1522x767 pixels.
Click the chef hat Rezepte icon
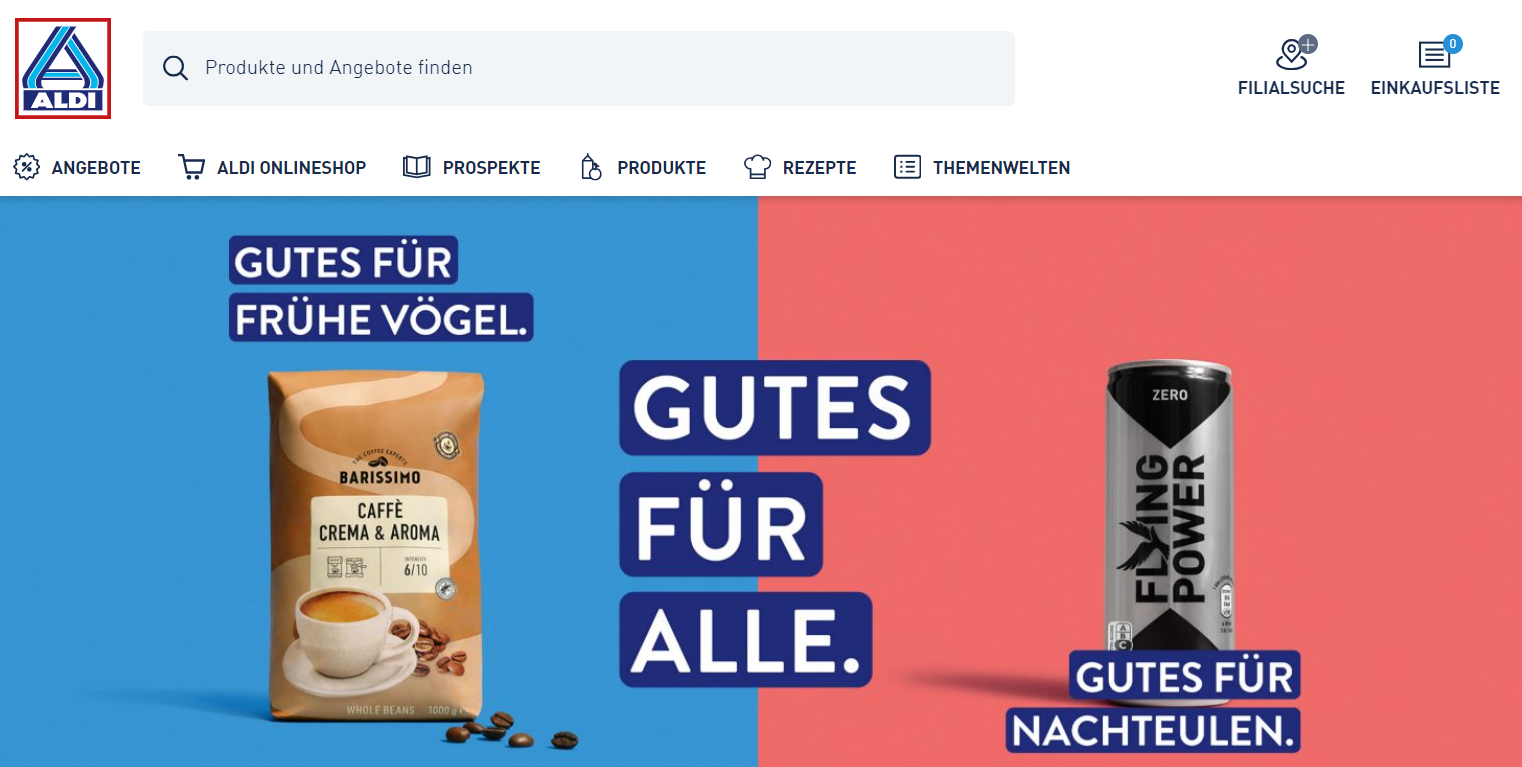757,167
